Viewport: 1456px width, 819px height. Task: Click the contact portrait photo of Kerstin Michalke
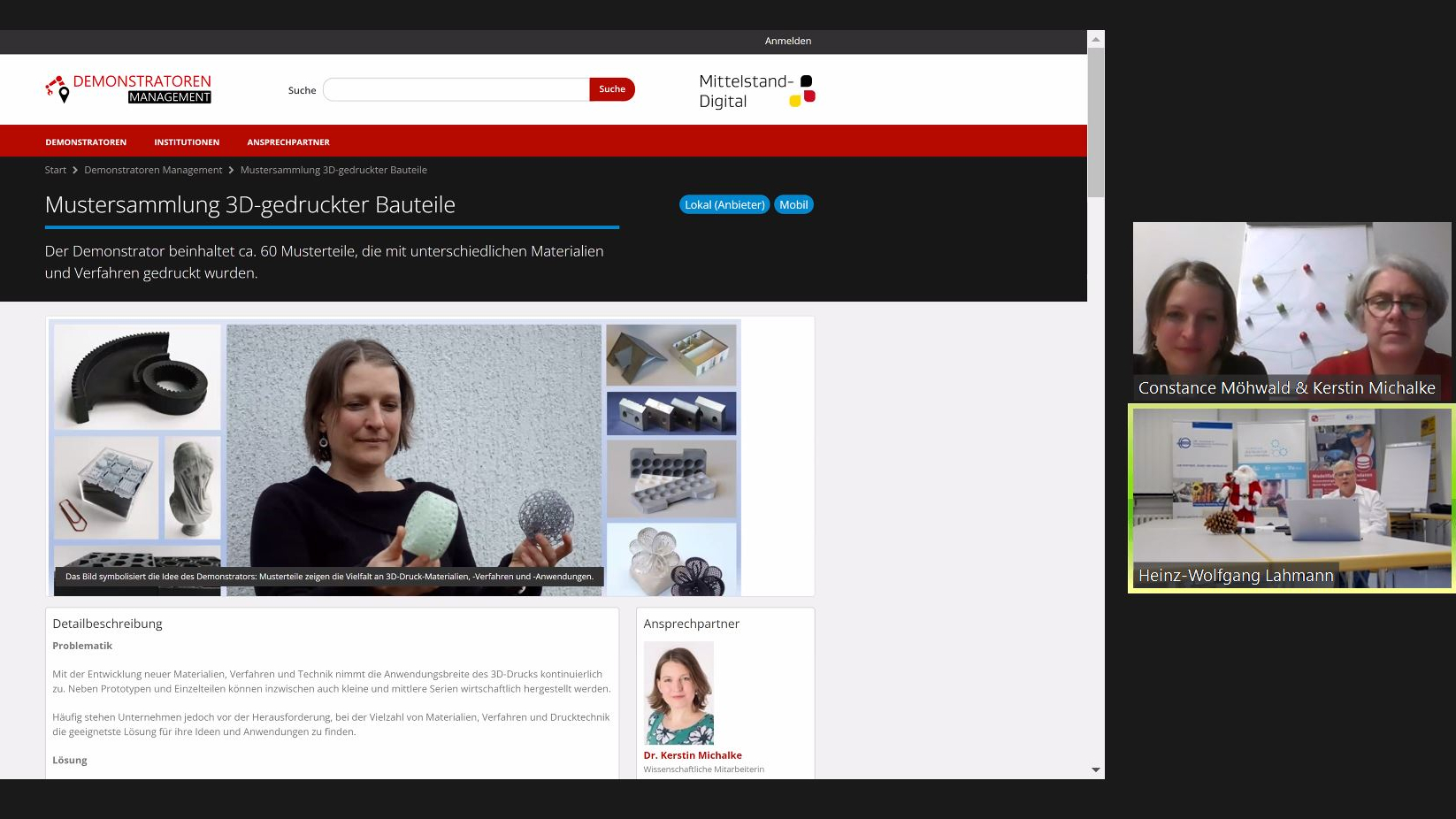tap(678, 693)
